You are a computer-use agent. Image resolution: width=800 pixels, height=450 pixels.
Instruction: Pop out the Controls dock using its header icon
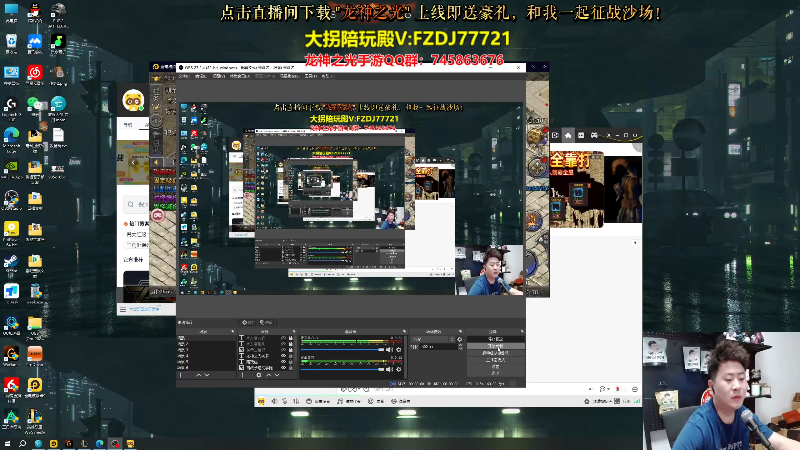521,331
